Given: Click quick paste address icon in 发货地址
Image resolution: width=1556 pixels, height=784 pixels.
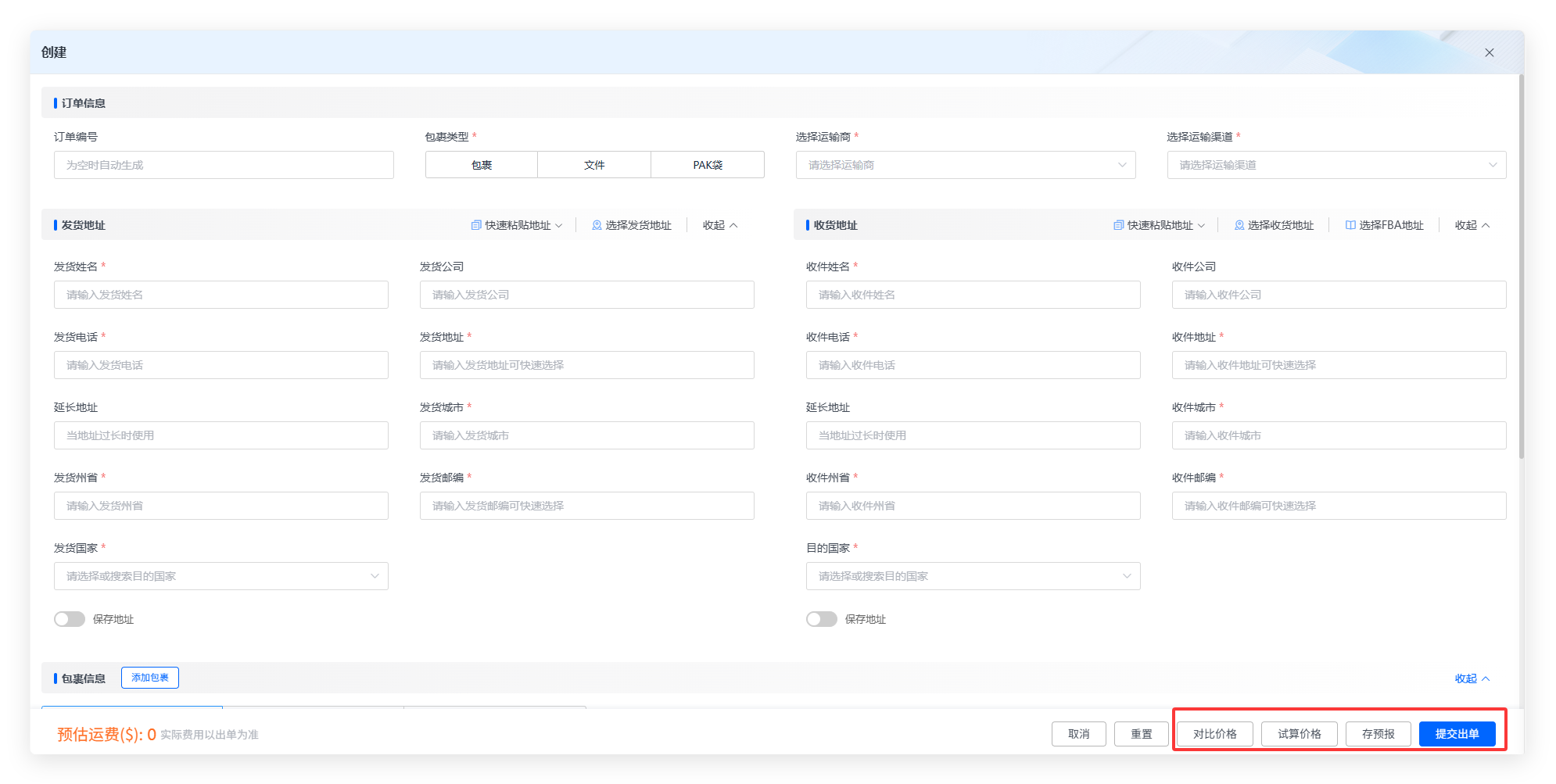Looking at the screenshot, I should pyautogui.click(x=475, y=225).
